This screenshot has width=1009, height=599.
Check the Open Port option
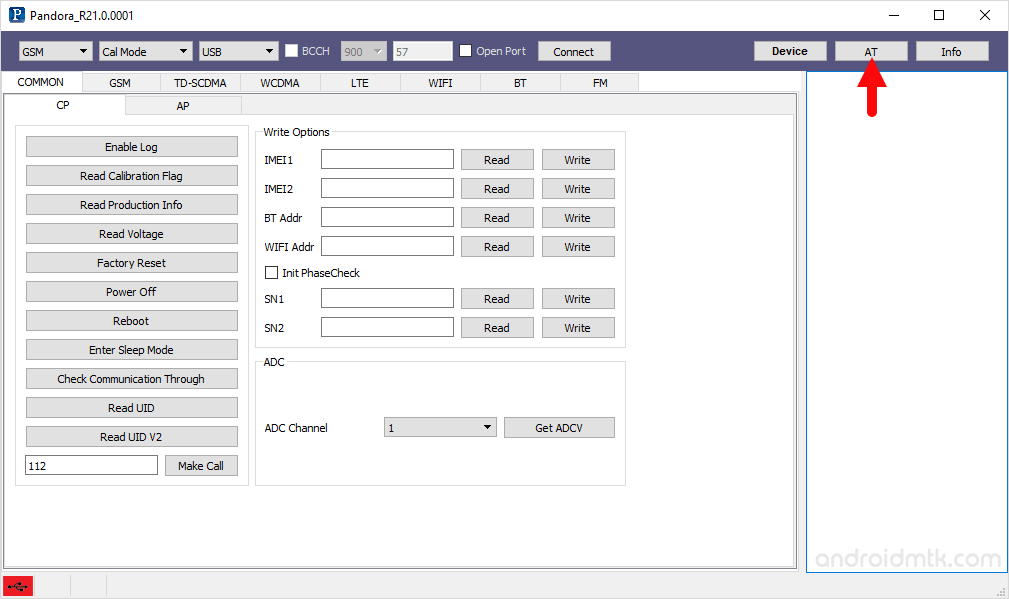(465, 50)
